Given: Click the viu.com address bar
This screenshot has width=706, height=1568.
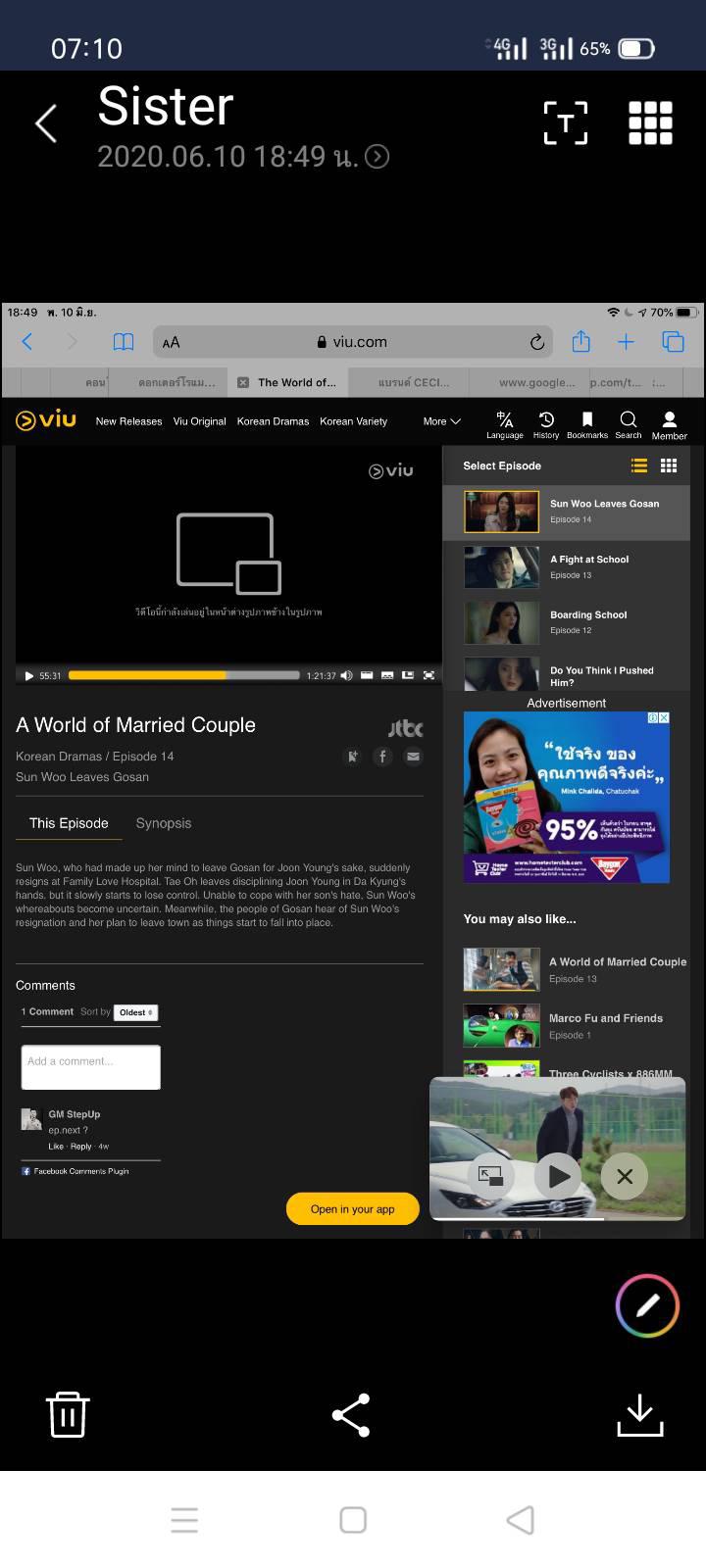Looking at the screenshot, I should tap(353, 342).
